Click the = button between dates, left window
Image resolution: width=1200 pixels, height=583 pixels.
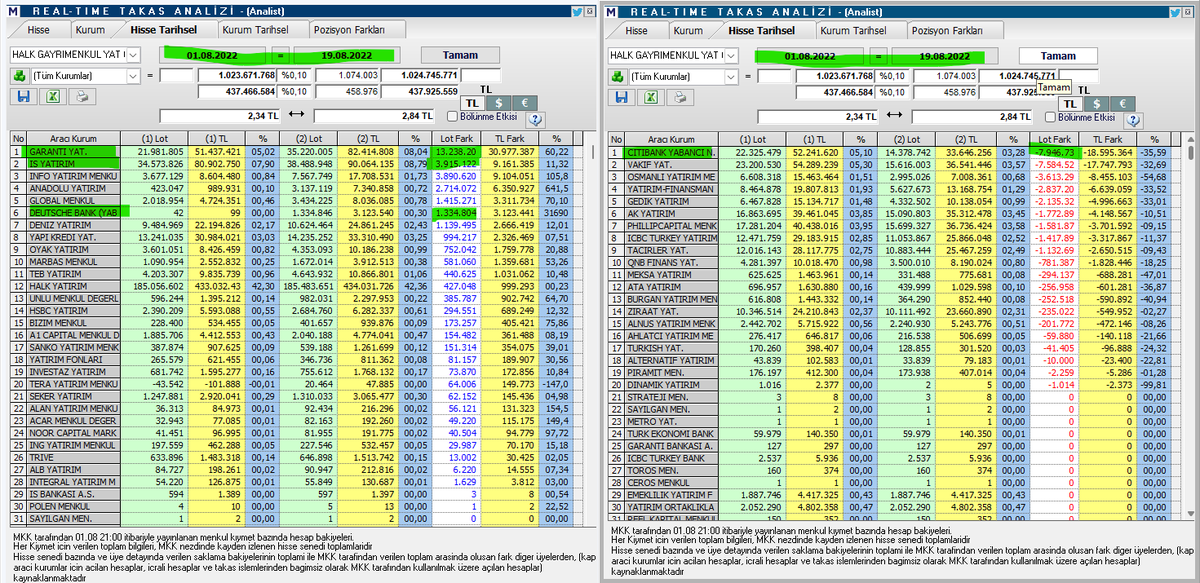(280, 54)
